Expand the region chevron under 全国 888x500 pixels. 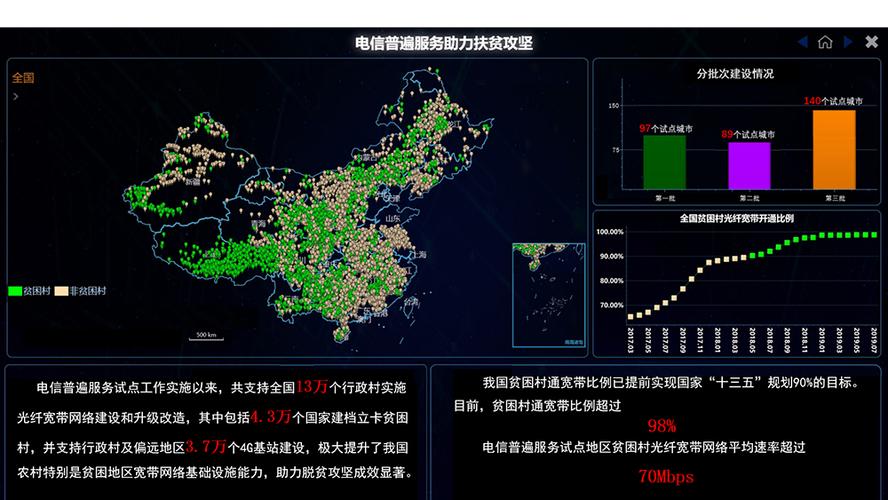(x=16, y=96)
